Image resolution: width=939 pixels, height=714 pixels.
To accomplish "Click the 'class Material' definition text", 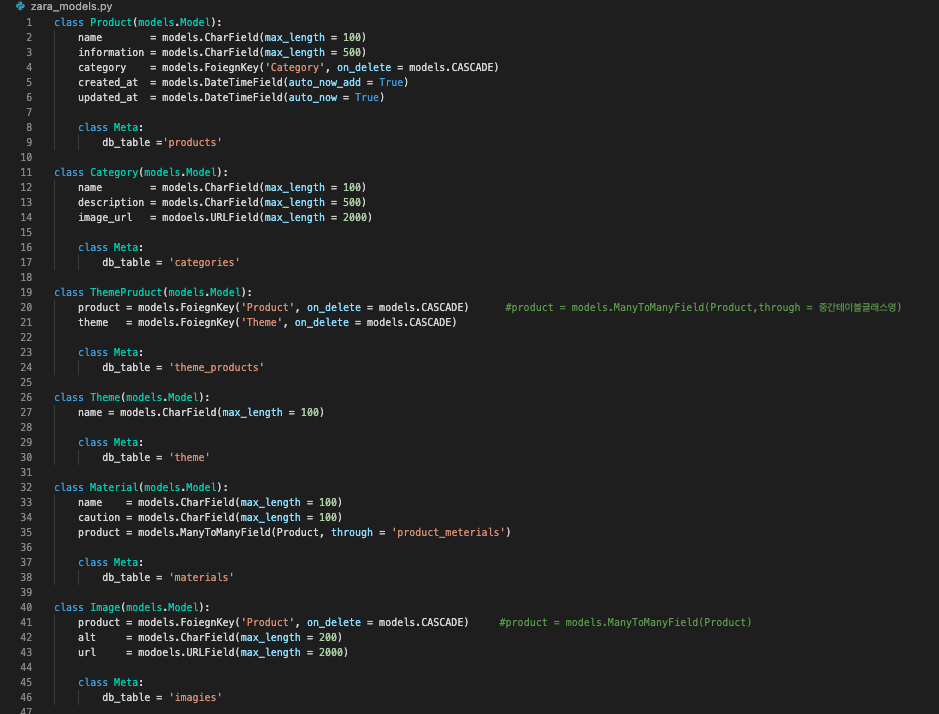I will tap(96, 487).
